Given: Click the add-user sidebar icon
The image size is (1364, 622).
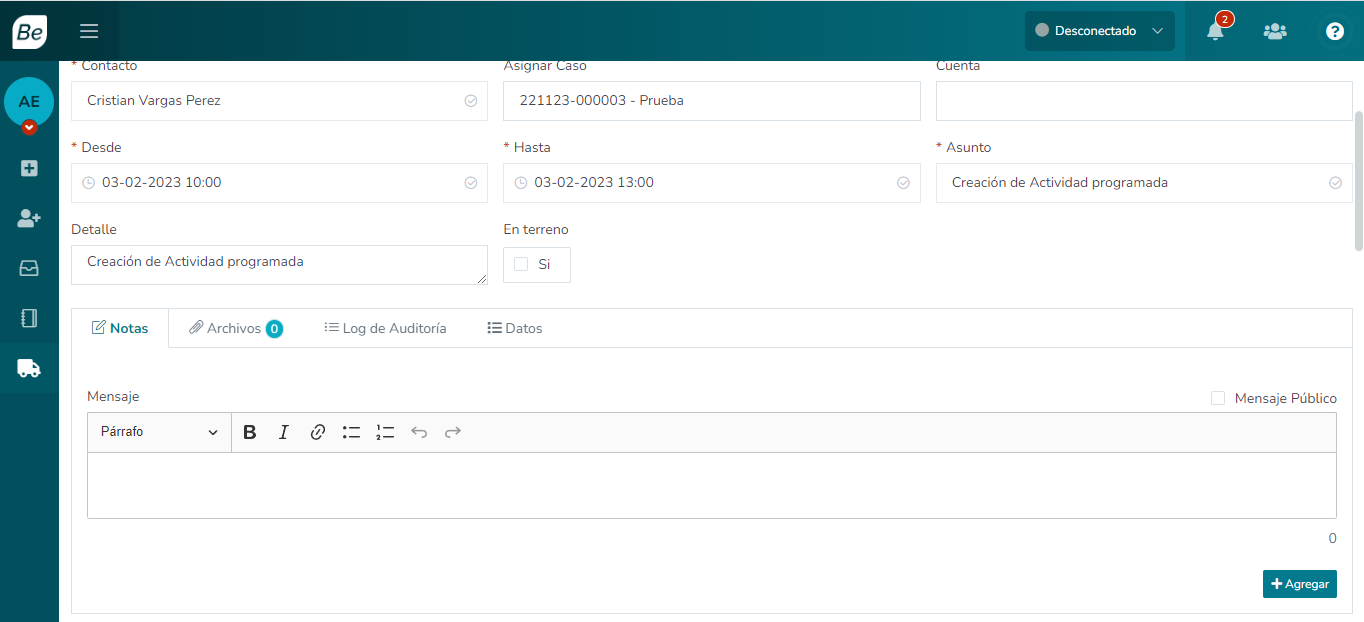Looking at the screenshot, I should pyautogui.click(x=29, y=218).
